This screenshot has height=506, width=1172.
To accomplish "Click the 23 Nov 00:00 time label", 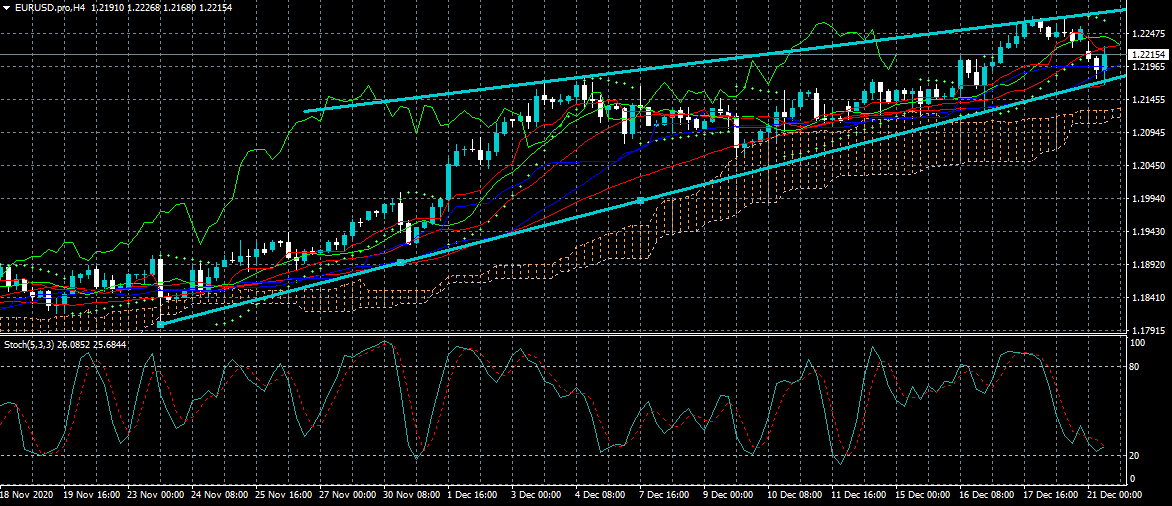I will click(156, 495).
